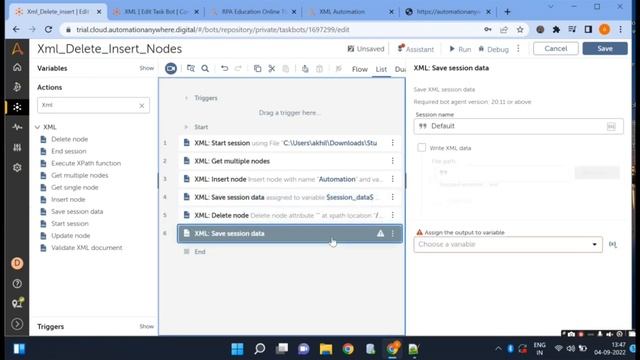Cut the selected action with scissors
Image resolution: width=640 pixels, height=360 pixels.
click(271, 69)
